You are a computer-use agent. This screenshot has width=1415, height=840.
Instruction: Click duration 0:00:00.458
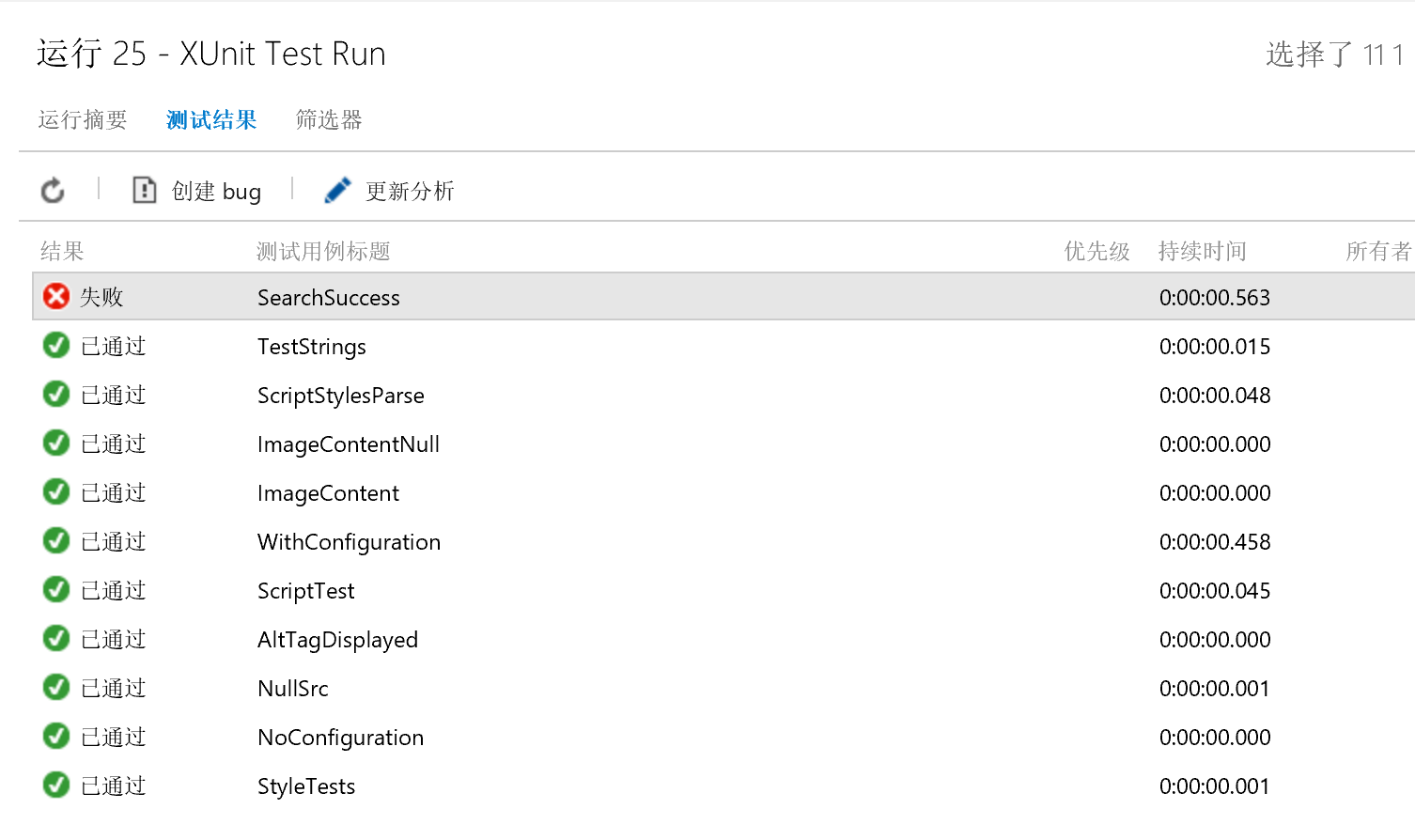pyautogui.click(x=1215, y=542)
